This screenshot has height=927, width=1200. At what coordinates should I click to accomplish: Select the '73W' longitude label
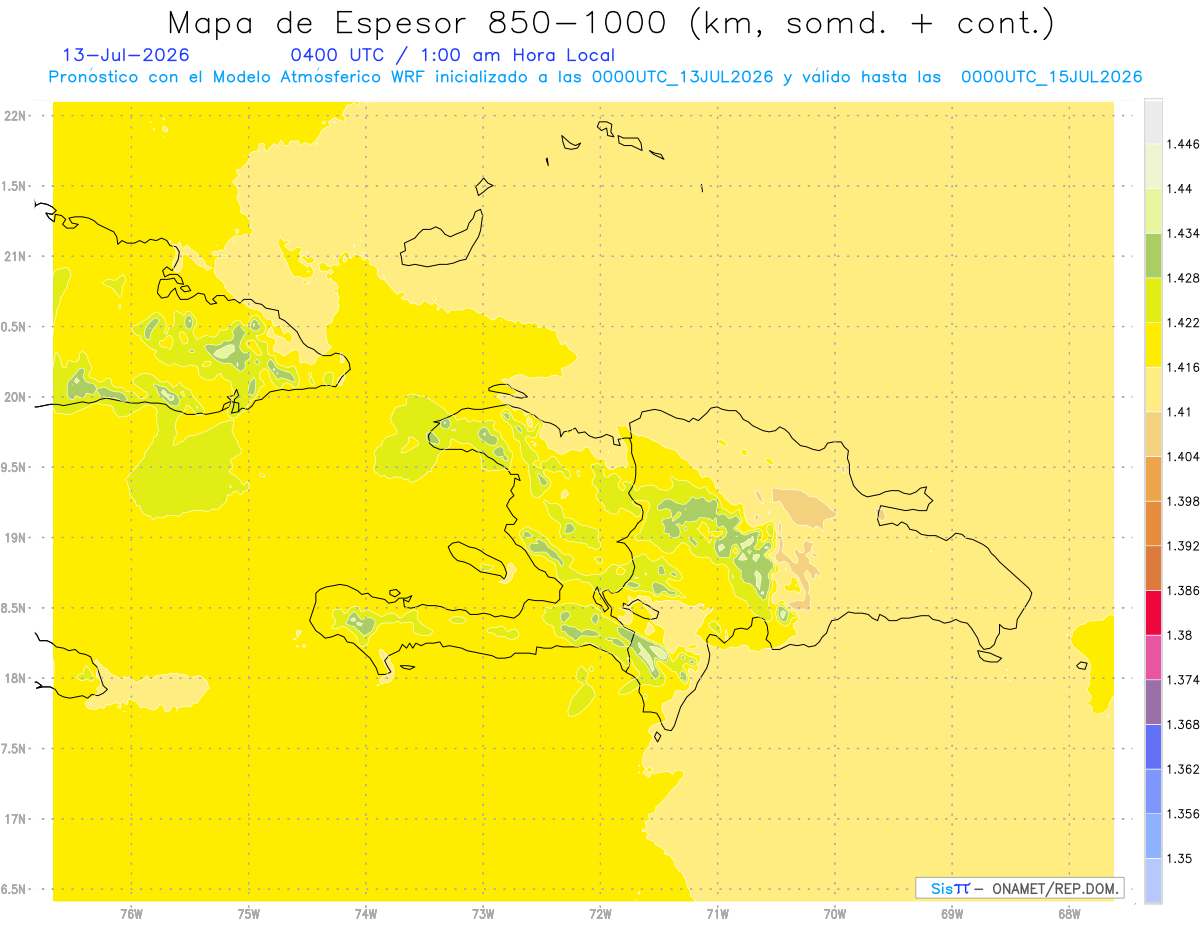(x=483, y=914)
